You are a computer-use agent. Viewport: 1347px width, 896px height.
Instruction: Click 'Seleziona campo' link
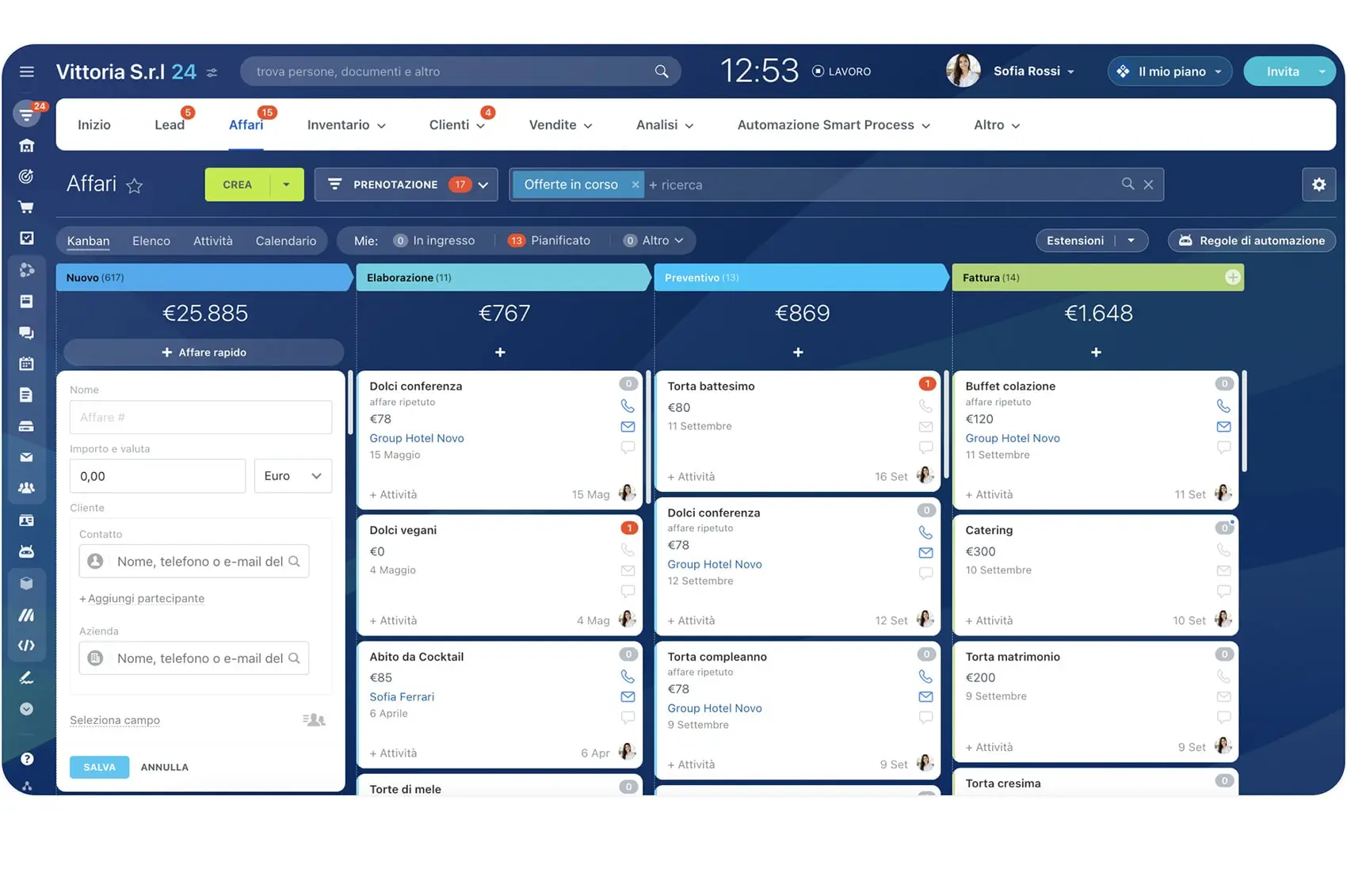[x=115, y=720]
